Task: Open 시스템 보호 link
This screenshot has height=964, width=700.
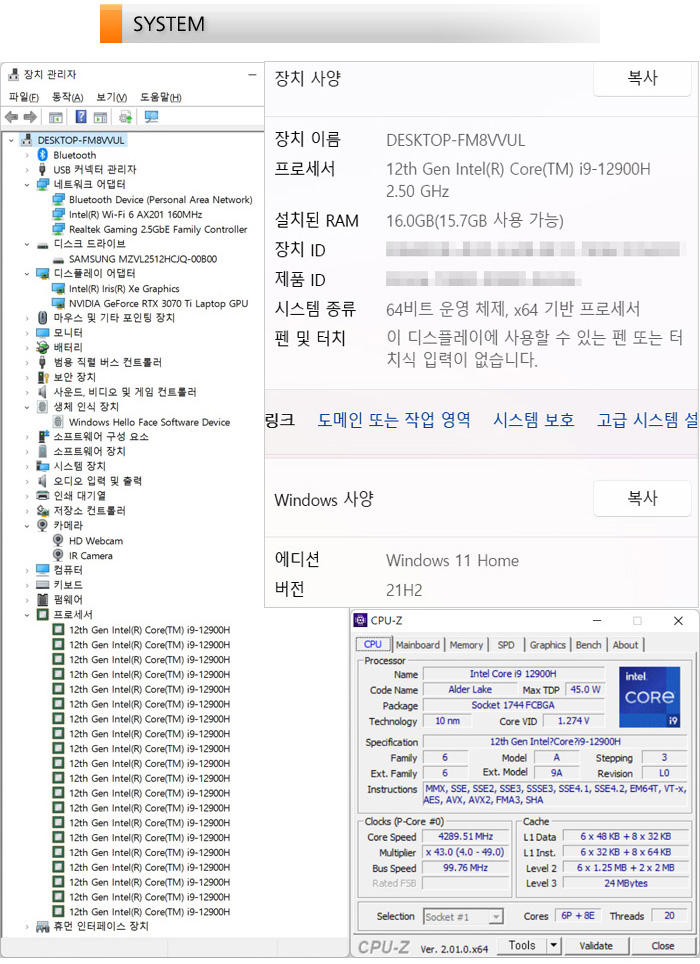Action: click(x=533, y=420)
